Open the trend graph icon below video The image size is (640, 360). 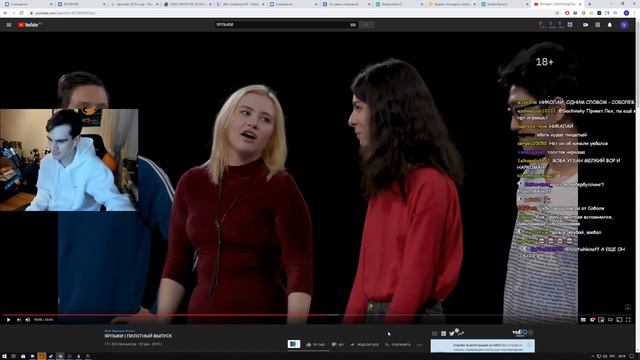pos(460,333)
